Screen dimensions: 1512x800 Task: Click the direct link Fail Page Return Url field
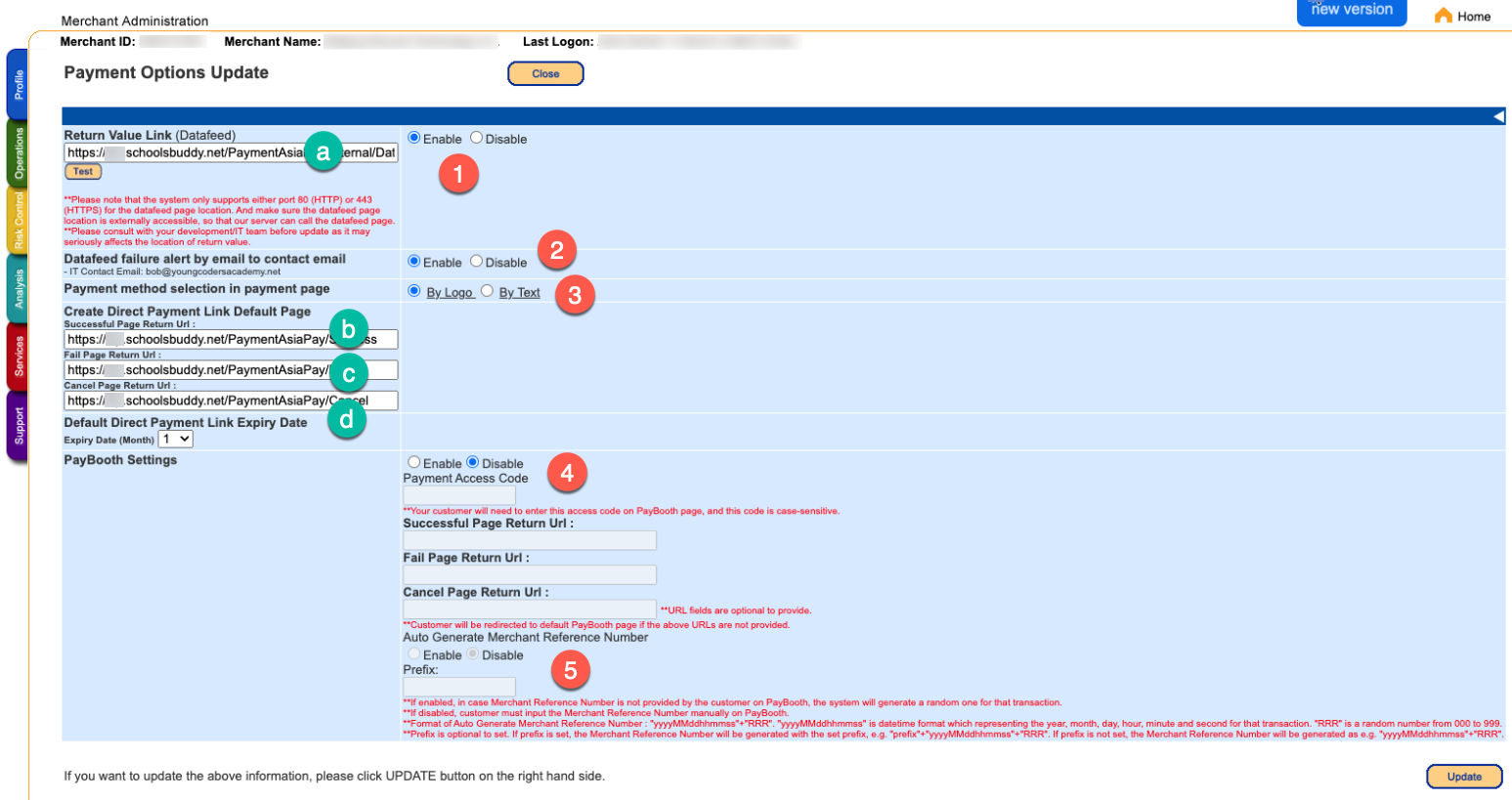click(231, 370)
